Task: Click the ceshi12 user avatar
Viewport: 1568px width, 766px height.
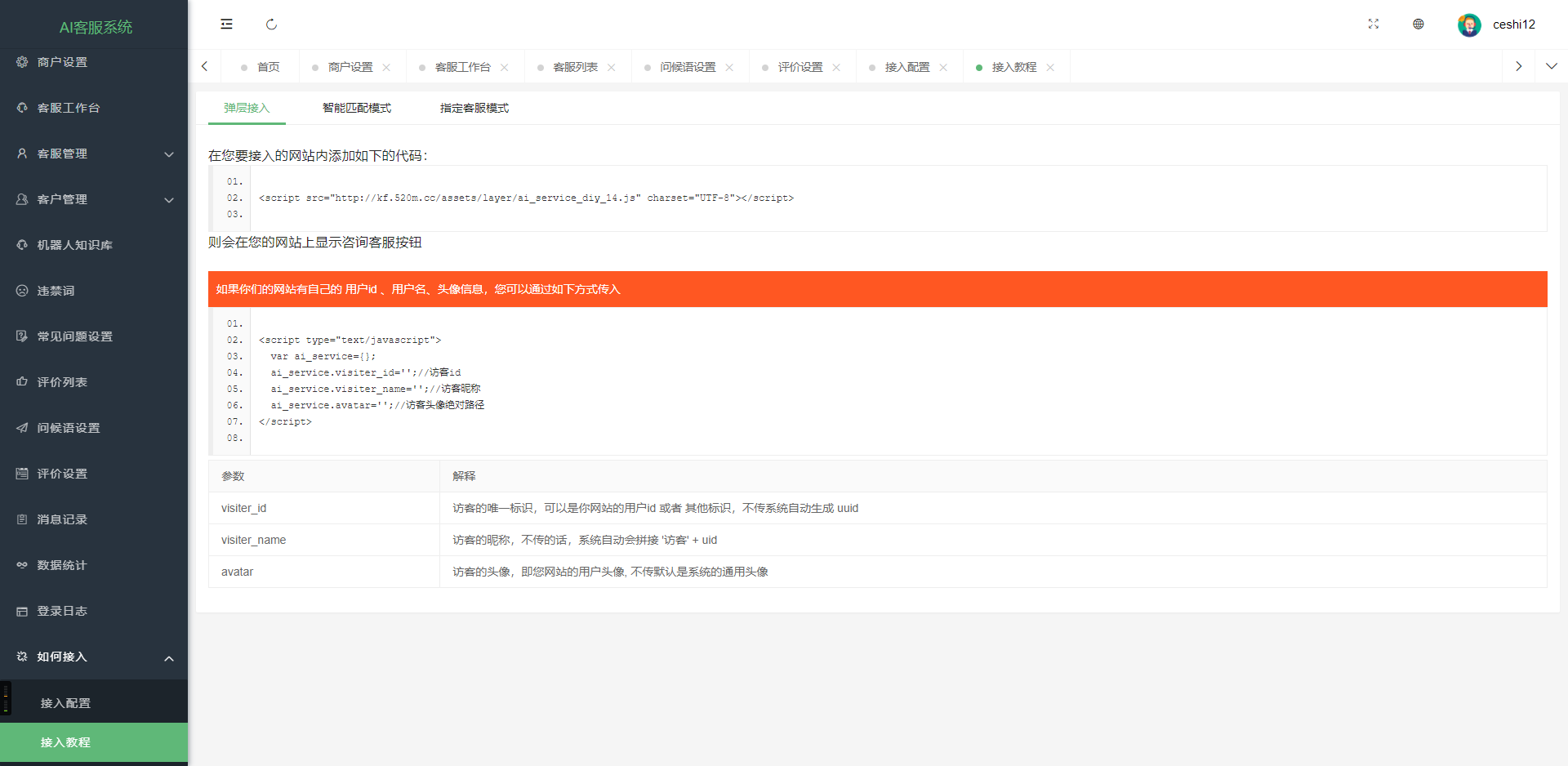Action: (x=1469, y=24)
